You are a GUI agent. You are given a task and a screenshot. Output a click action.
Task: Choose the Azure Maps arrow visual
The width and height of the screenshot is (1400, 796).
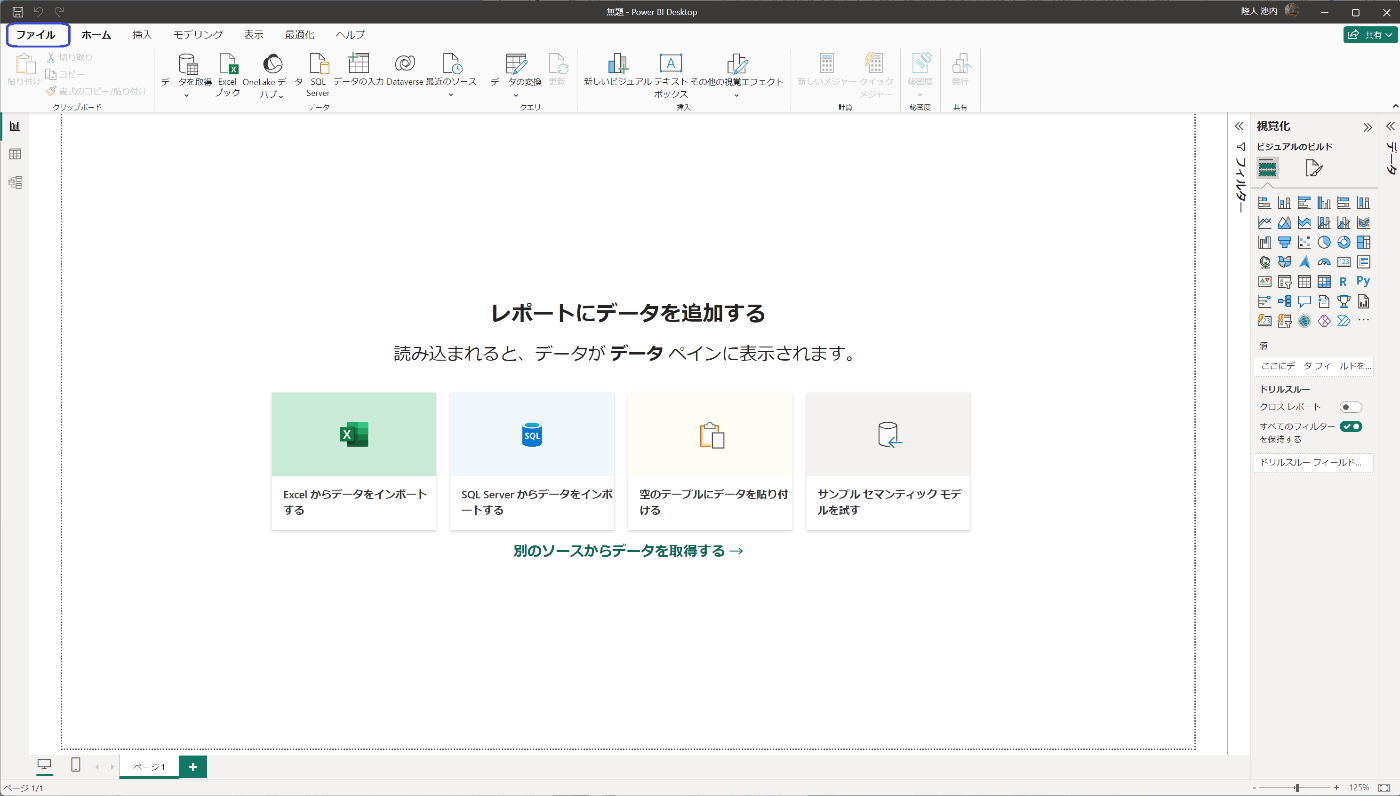1304,262
